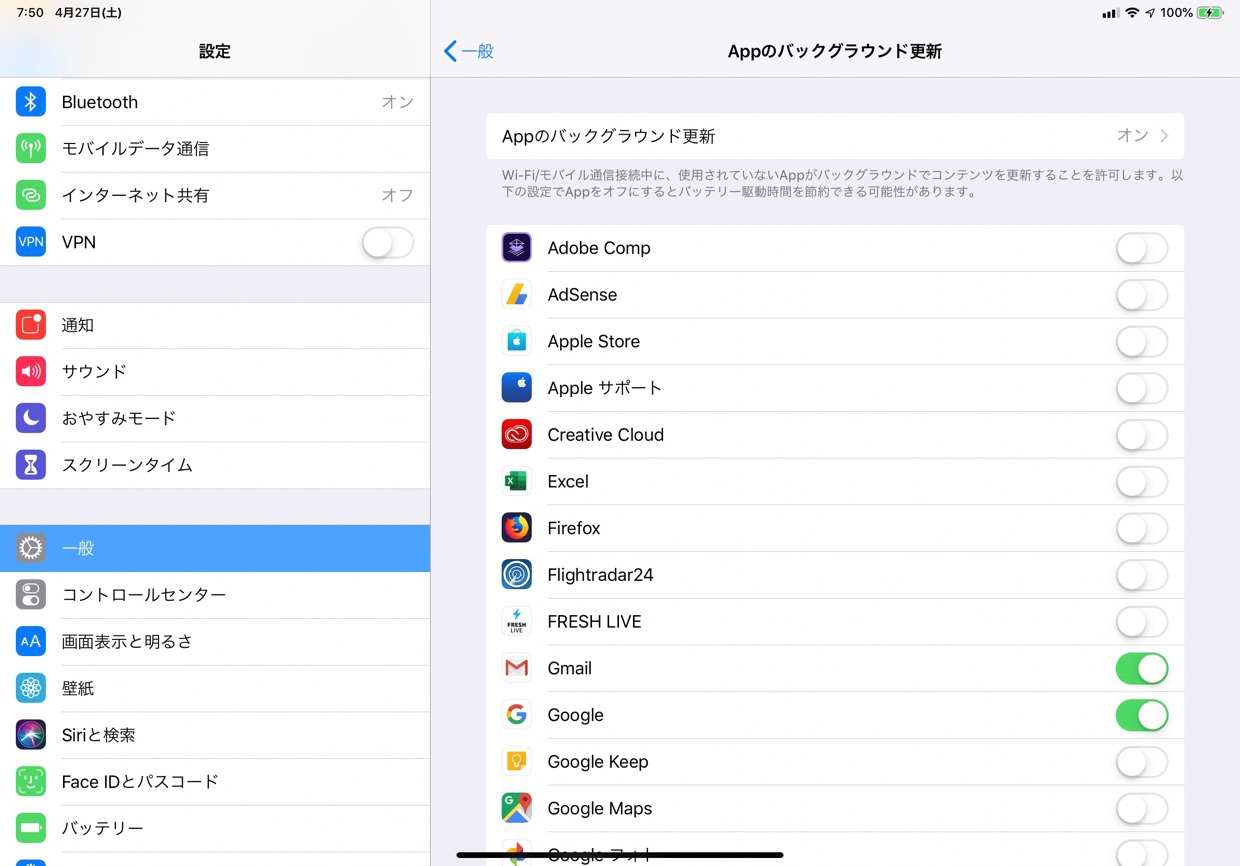1240x866 pixels.
Task: Tap the personal hotspot link icon
Action: tap(31, 195)
